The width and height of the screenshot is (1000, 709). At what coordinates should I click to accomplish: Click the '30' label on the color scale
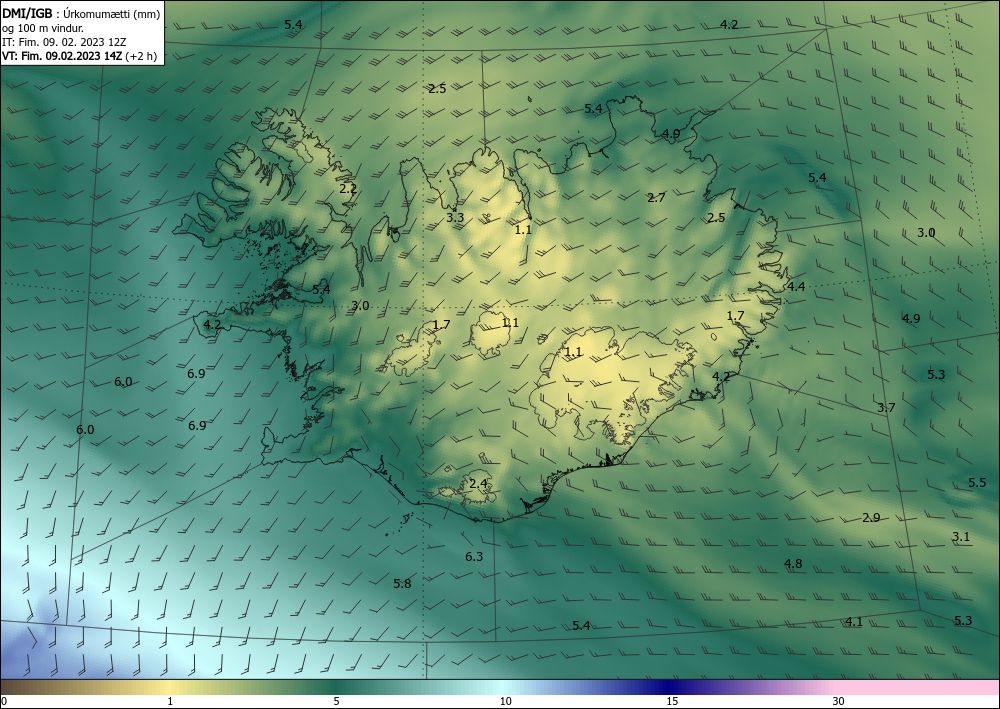pyautogui.click(x=838, y=702)
